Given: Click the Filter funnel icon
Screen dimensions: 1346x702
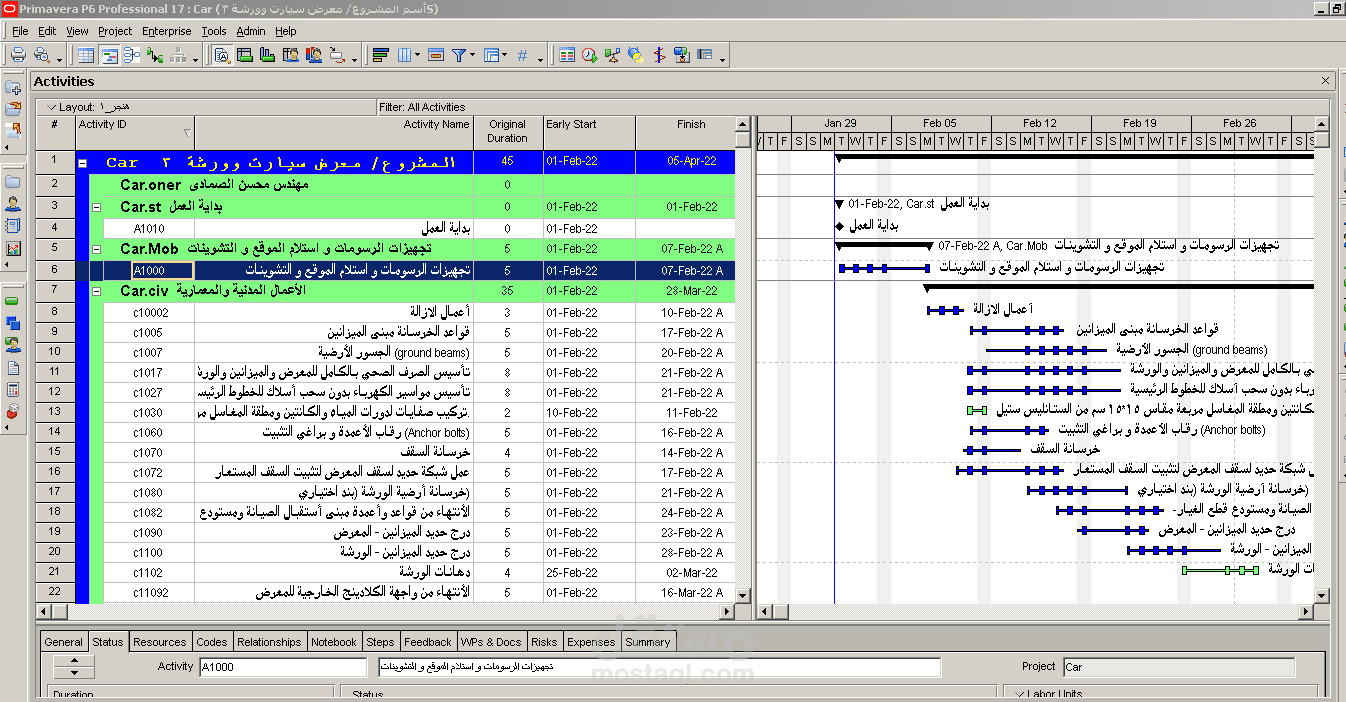Looking at the screenshot, I should point(459,56).
